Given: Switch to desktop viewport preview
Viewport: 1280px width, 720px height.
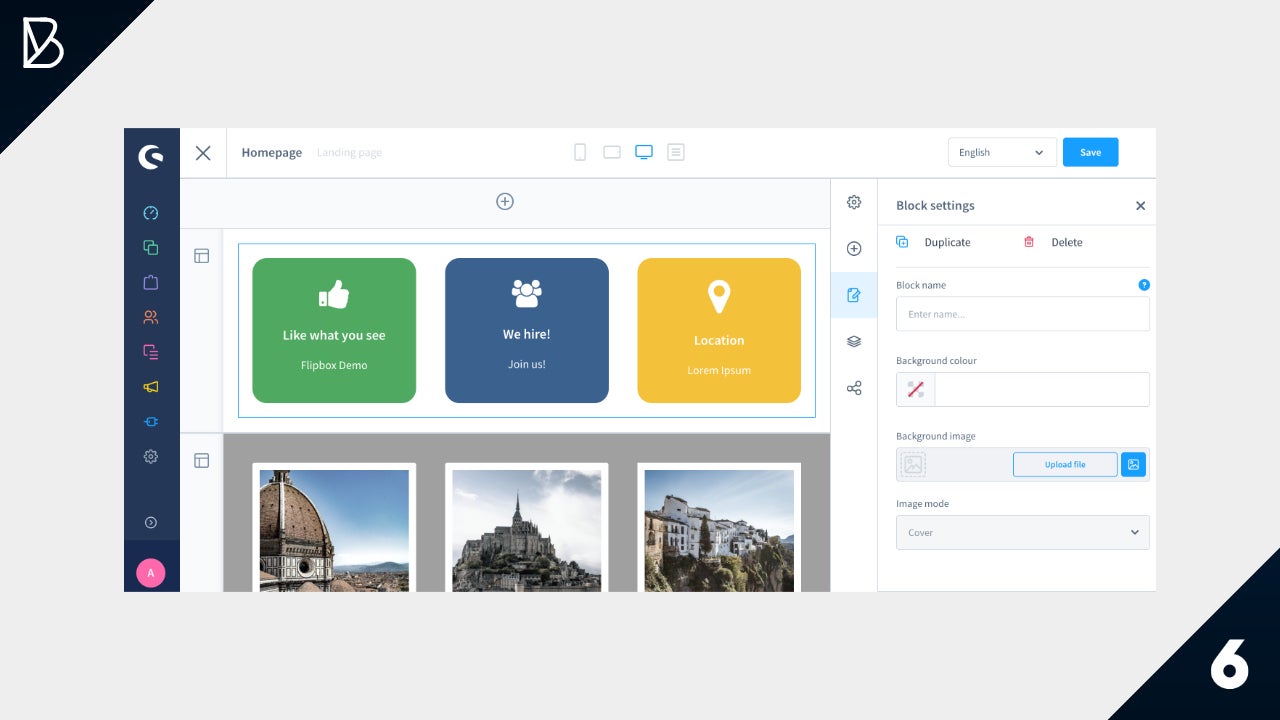Looking at the screenshot, I should pyautogui.click(x=644, y=152).
